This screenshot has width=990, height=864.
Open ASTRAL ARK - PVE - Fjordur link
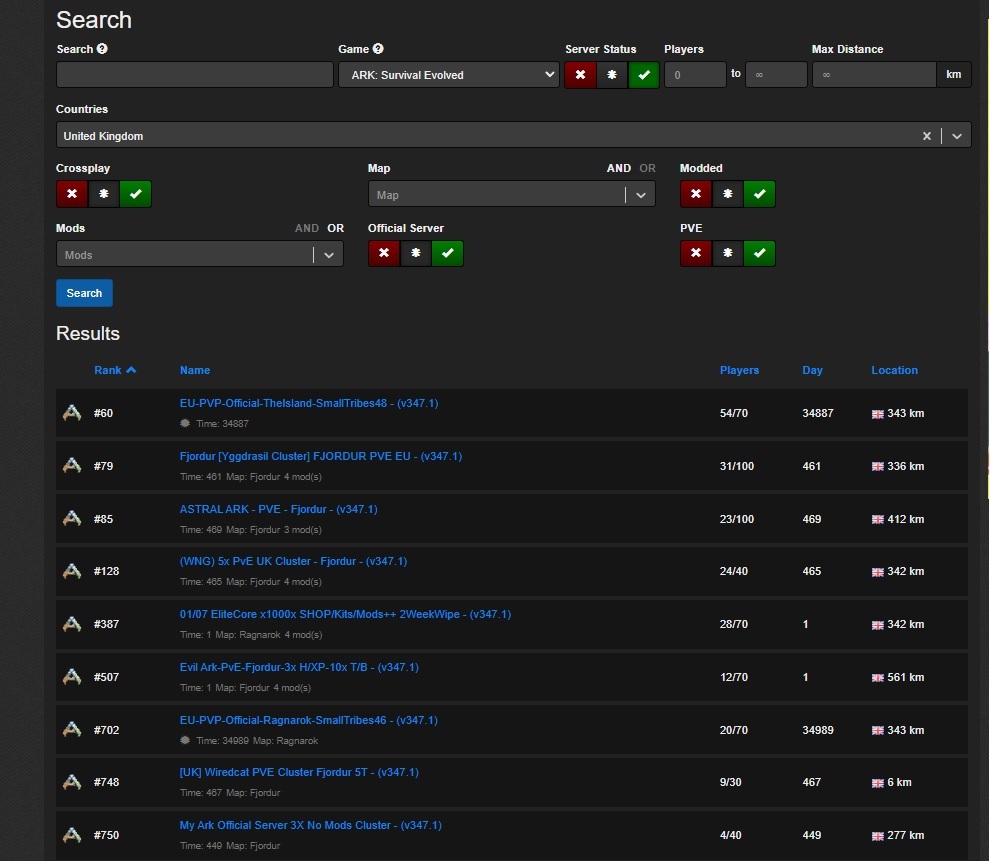tap(278, 510)
